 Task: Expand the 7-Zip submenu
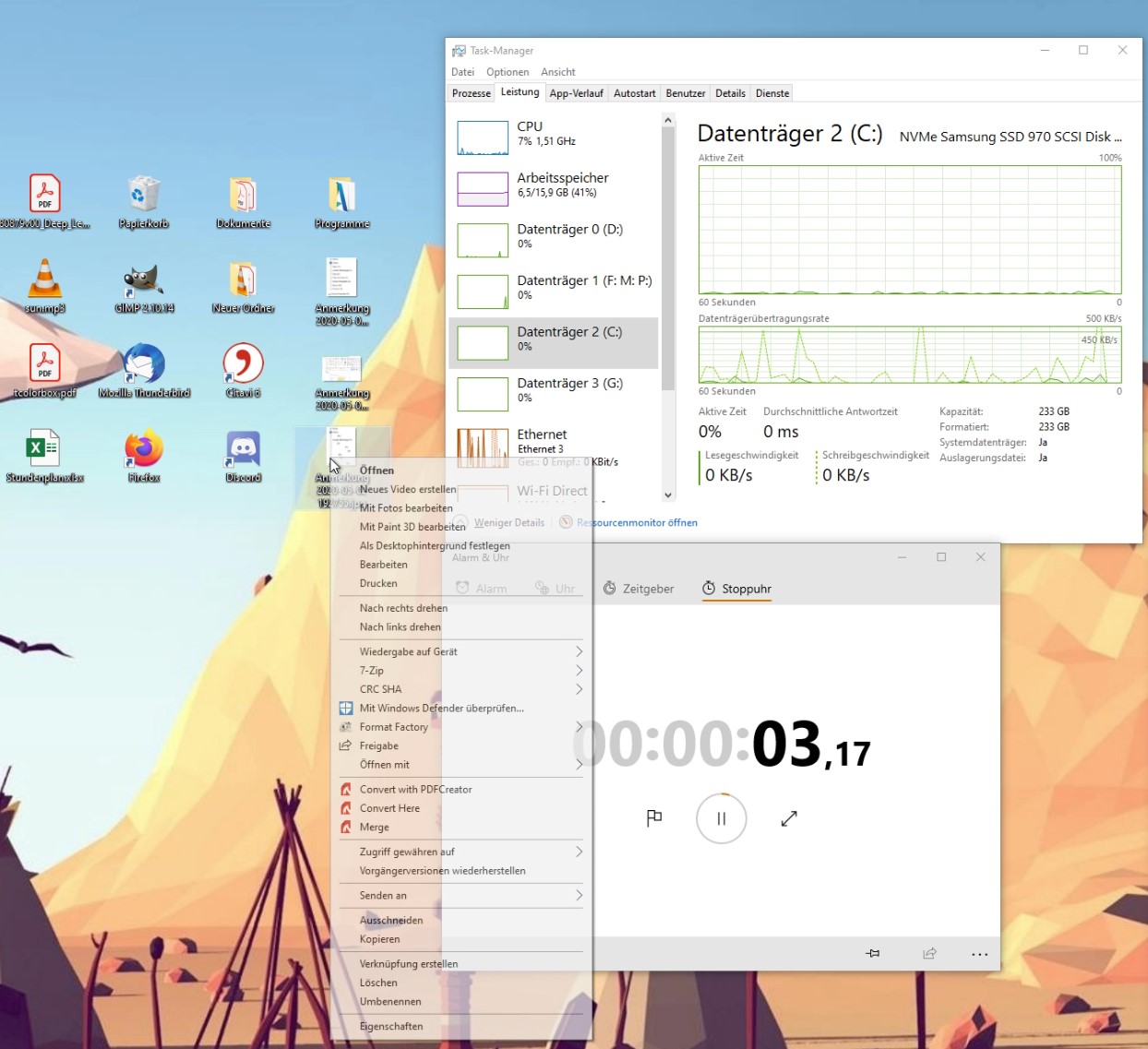coord(461,671)
